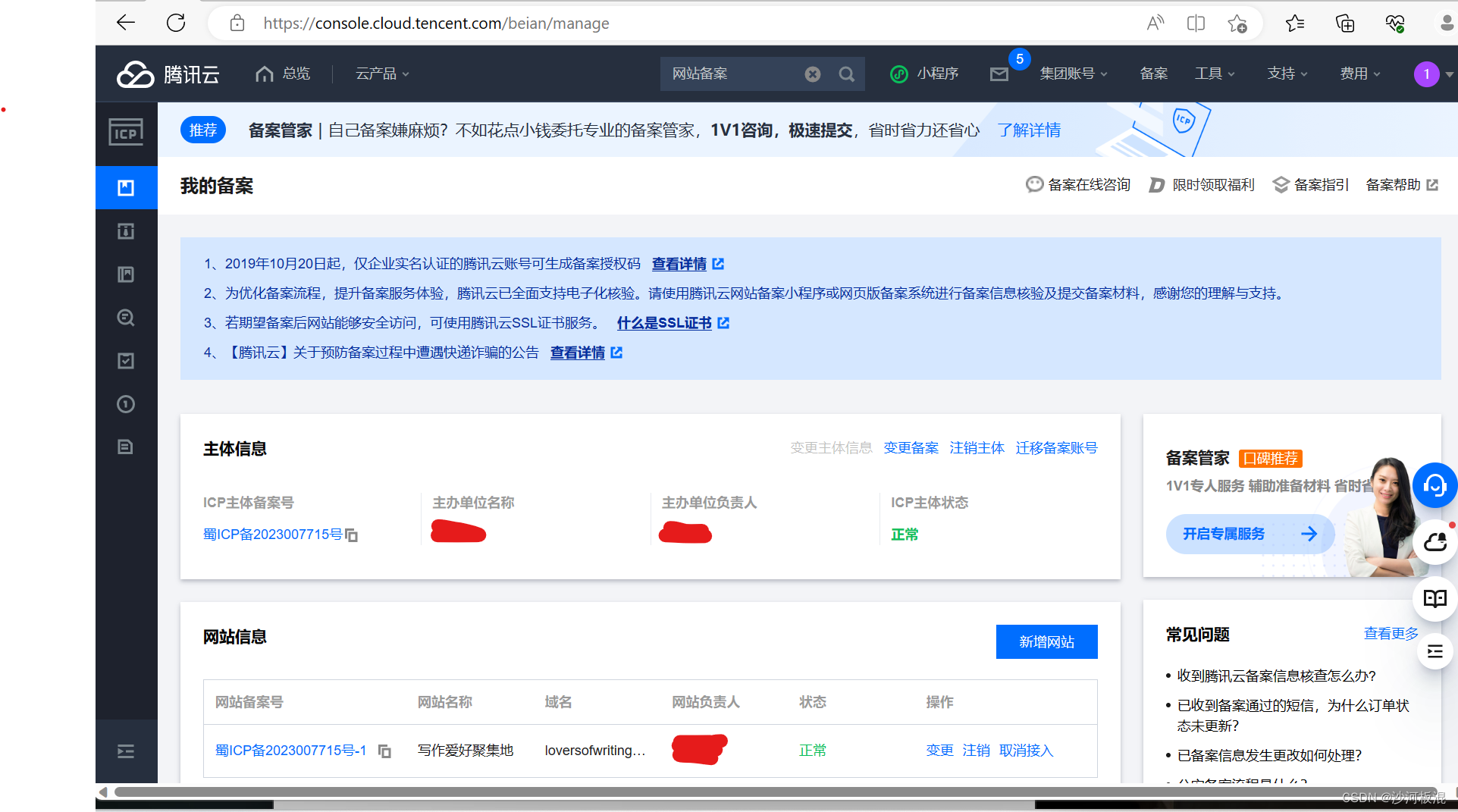Clear the search box text

pos(813,74)
